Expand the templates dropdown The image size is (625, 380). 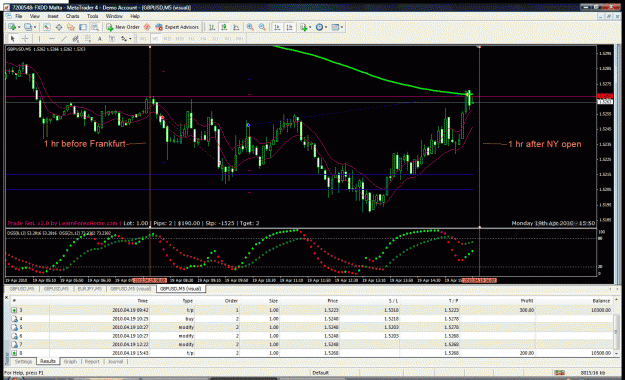[342, 27]
